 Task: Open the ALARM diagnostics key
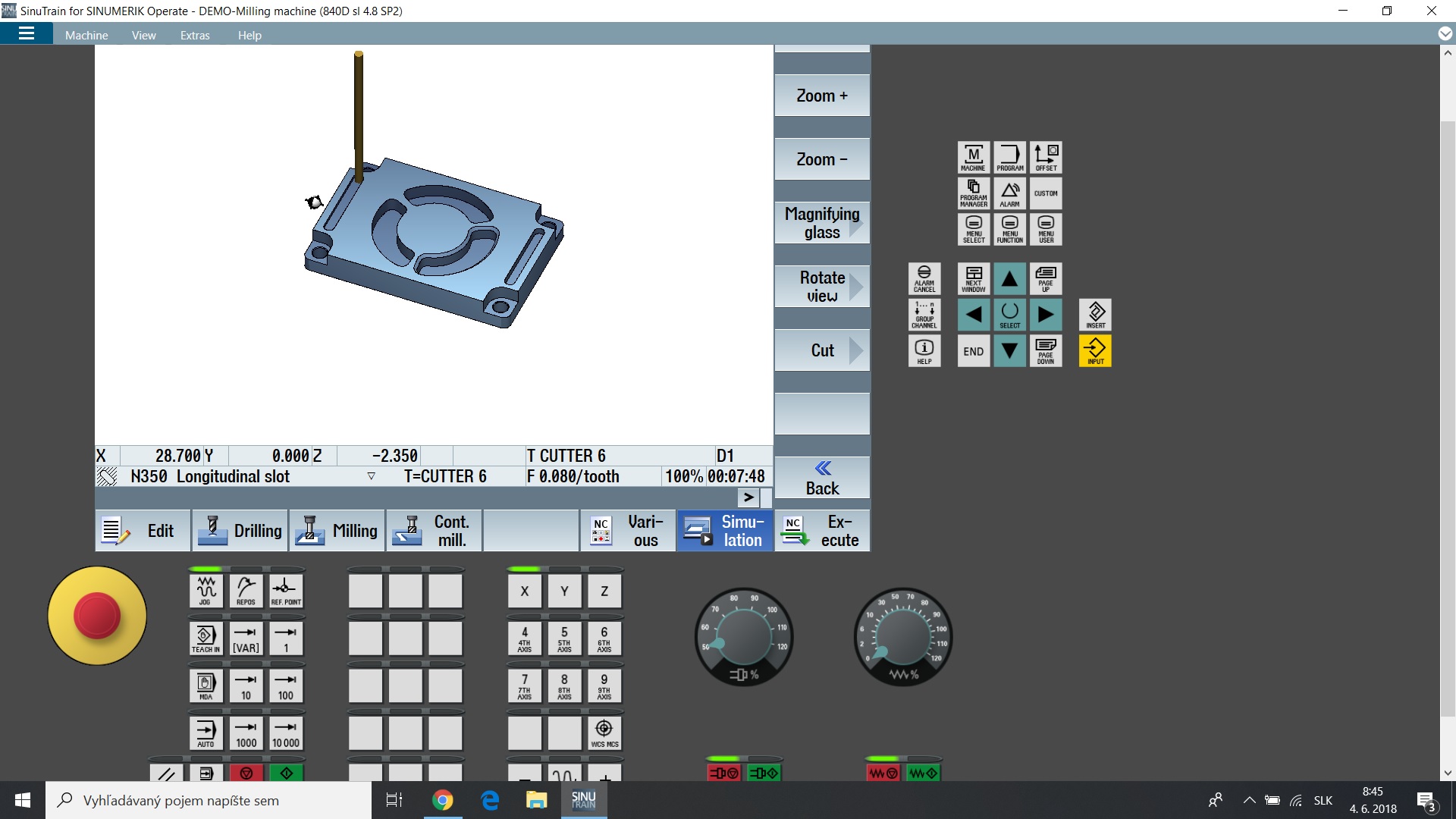pyautogui.click(x=1009, y=193)
